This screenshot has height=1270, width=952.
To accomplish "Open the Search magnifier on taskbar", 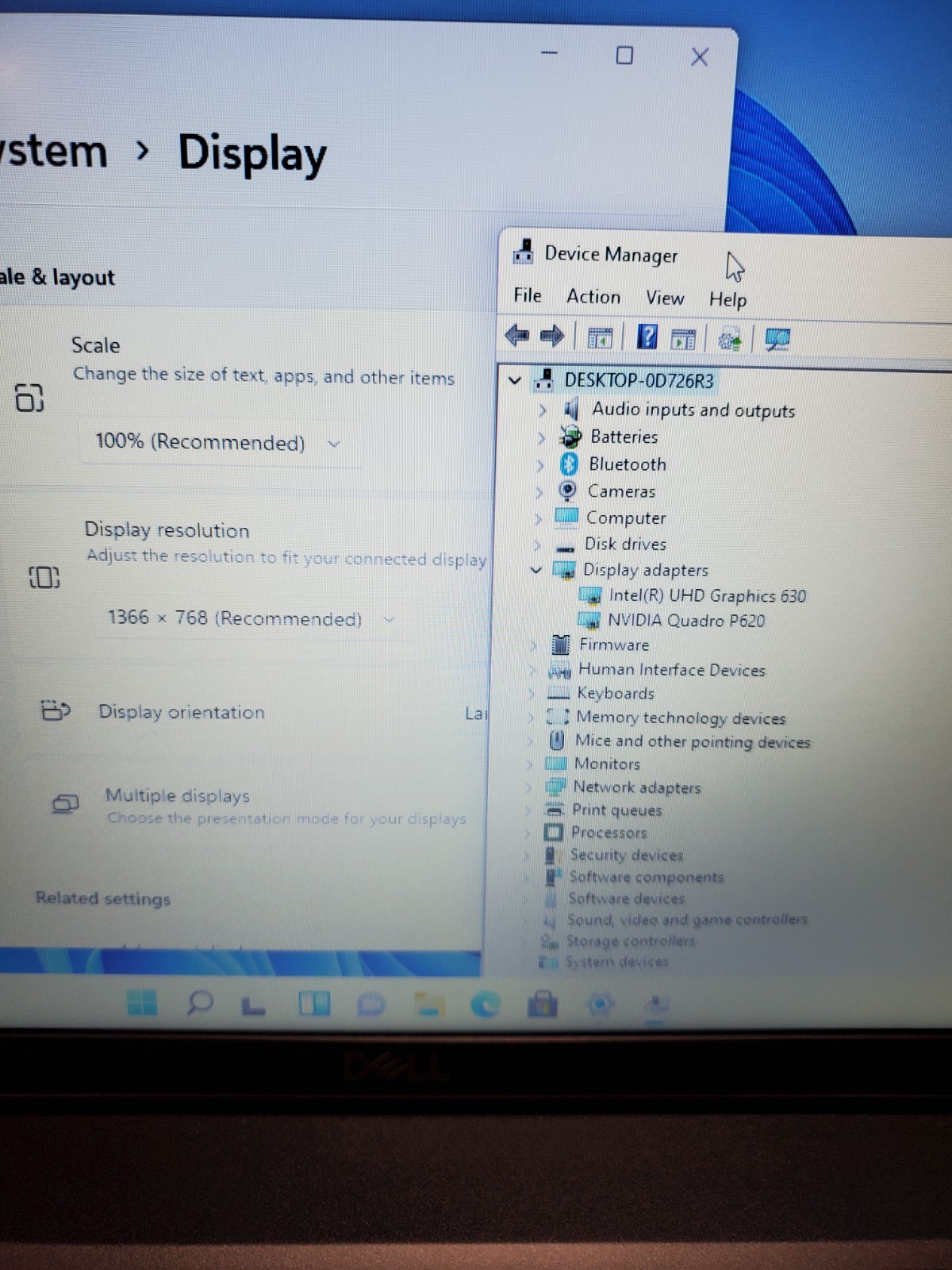I will [199, 1003].
